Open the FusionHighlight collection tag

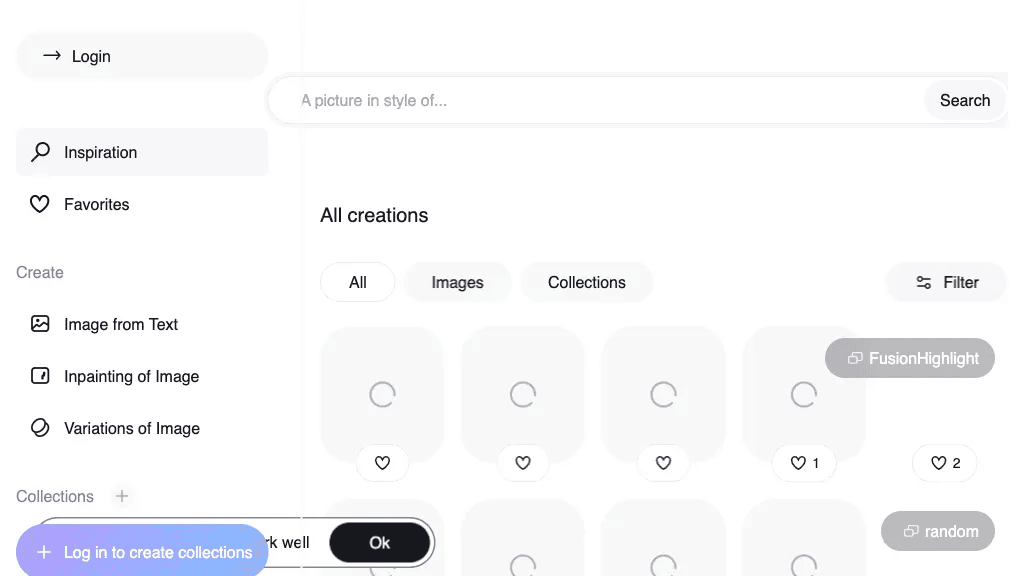910,358
